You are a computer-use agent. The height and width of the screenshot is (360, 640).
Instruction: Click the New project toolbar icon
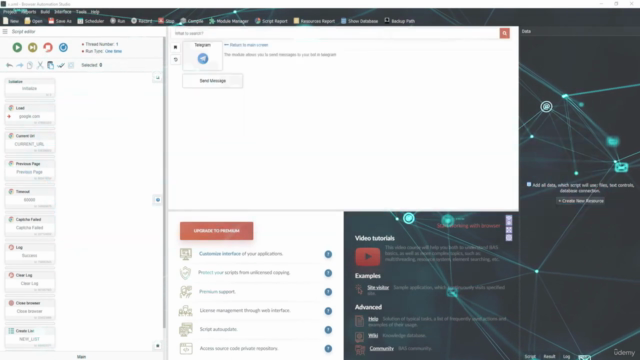click(x=11, y=21)
